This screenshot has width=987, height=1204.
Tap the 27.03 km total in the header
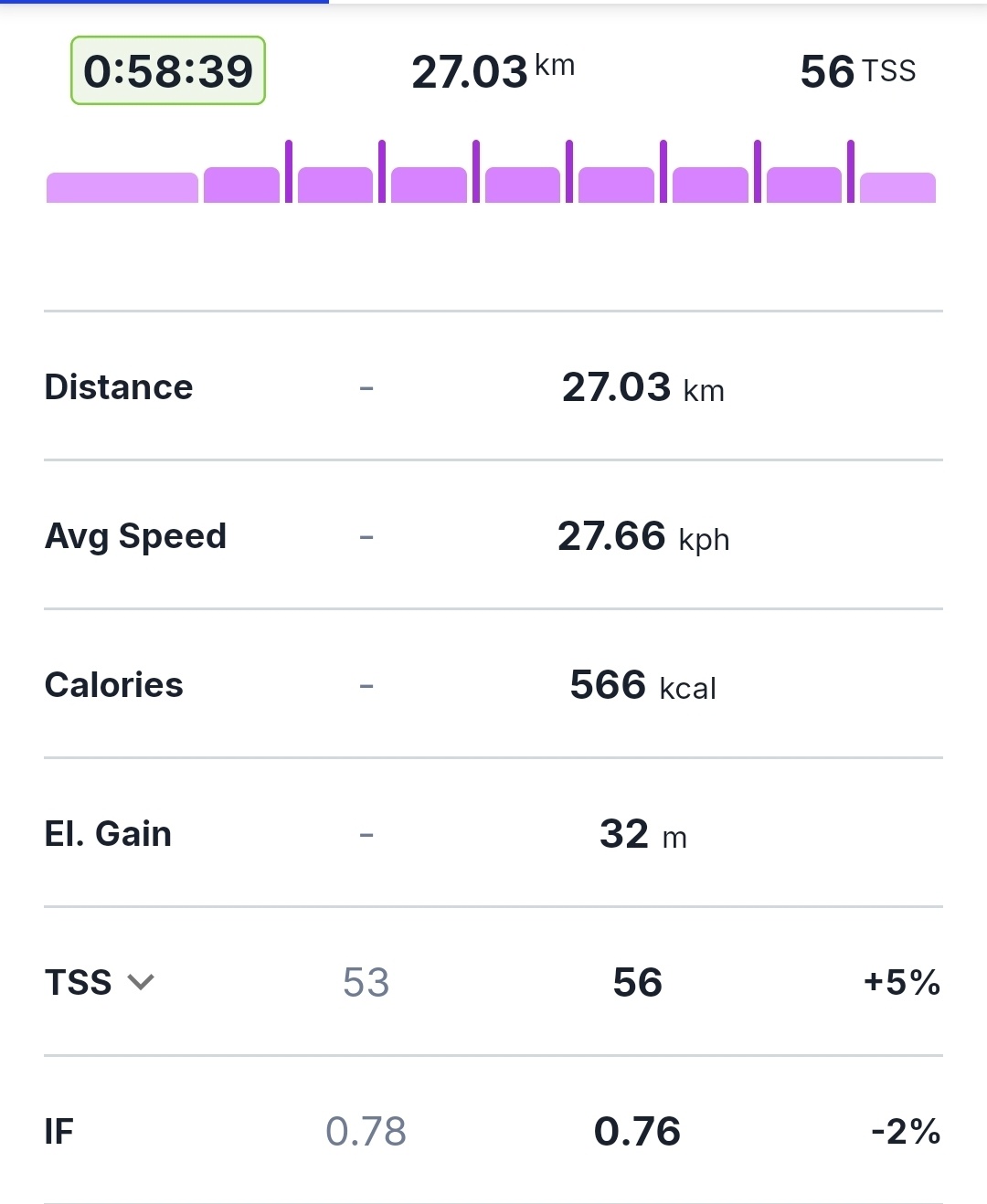[x=493, y=71]
